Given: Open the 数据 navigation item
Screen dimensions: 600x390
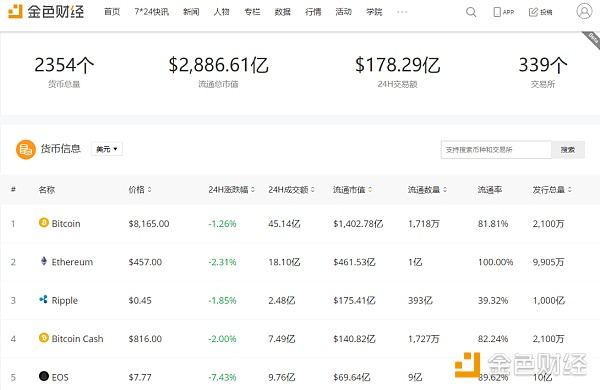Looking at the screenshot, I should click(x=282, y=12).
